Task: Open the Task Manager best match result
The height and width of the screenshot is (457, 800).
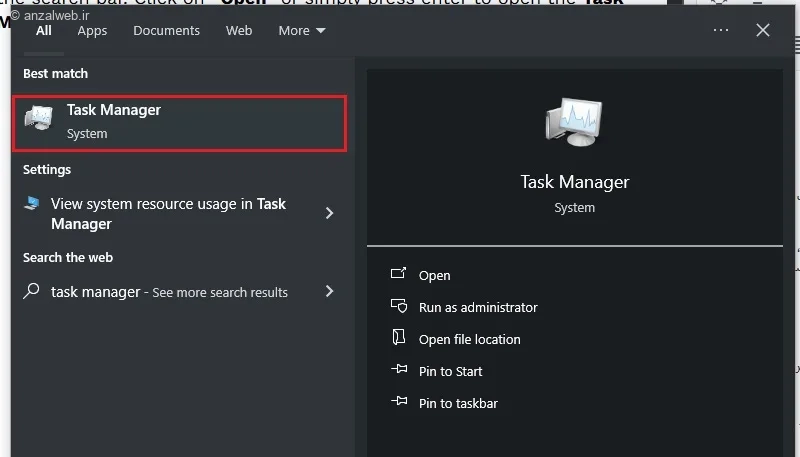Action: tap(180, 123)
